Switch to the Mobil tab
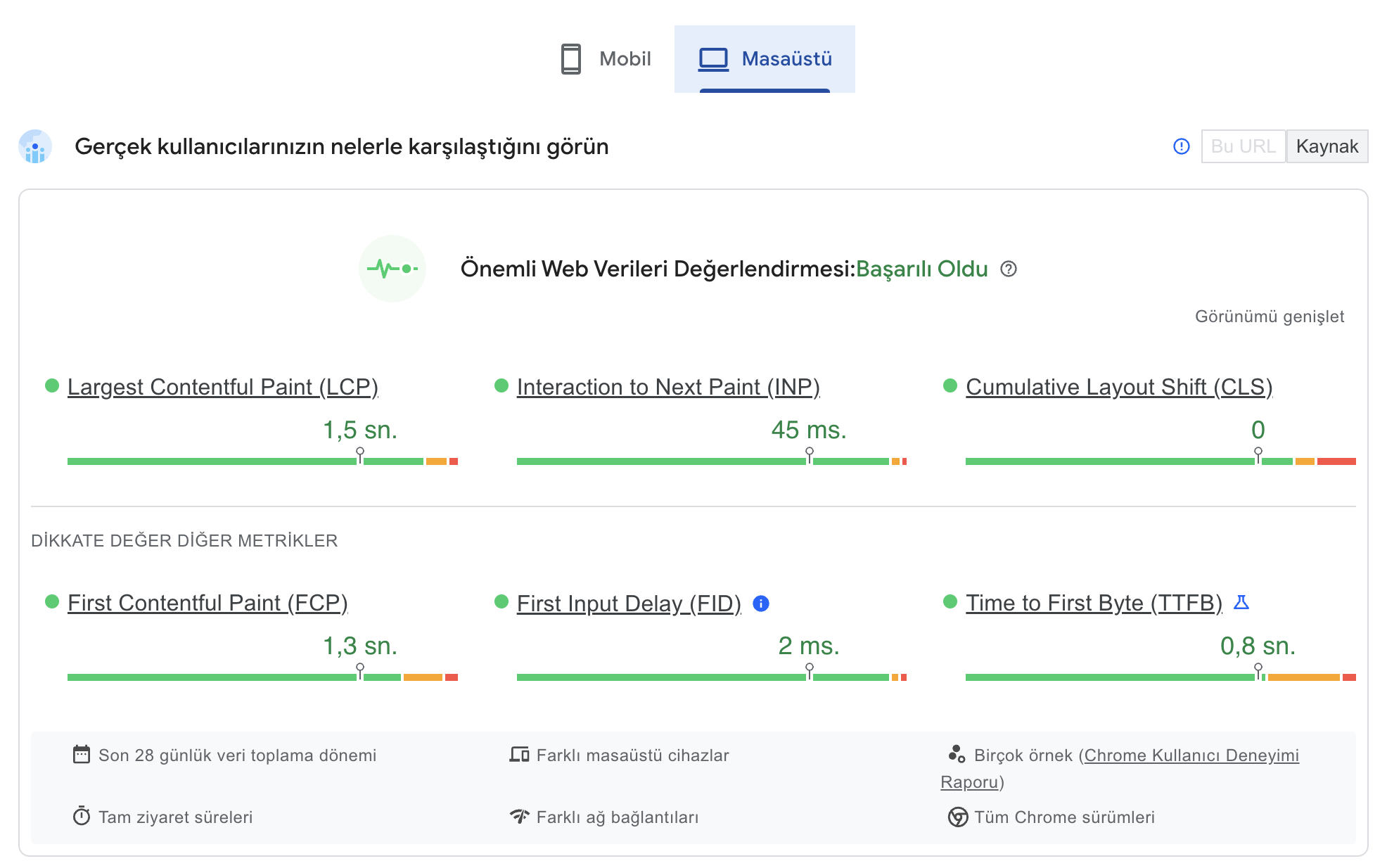 [606, 59]
